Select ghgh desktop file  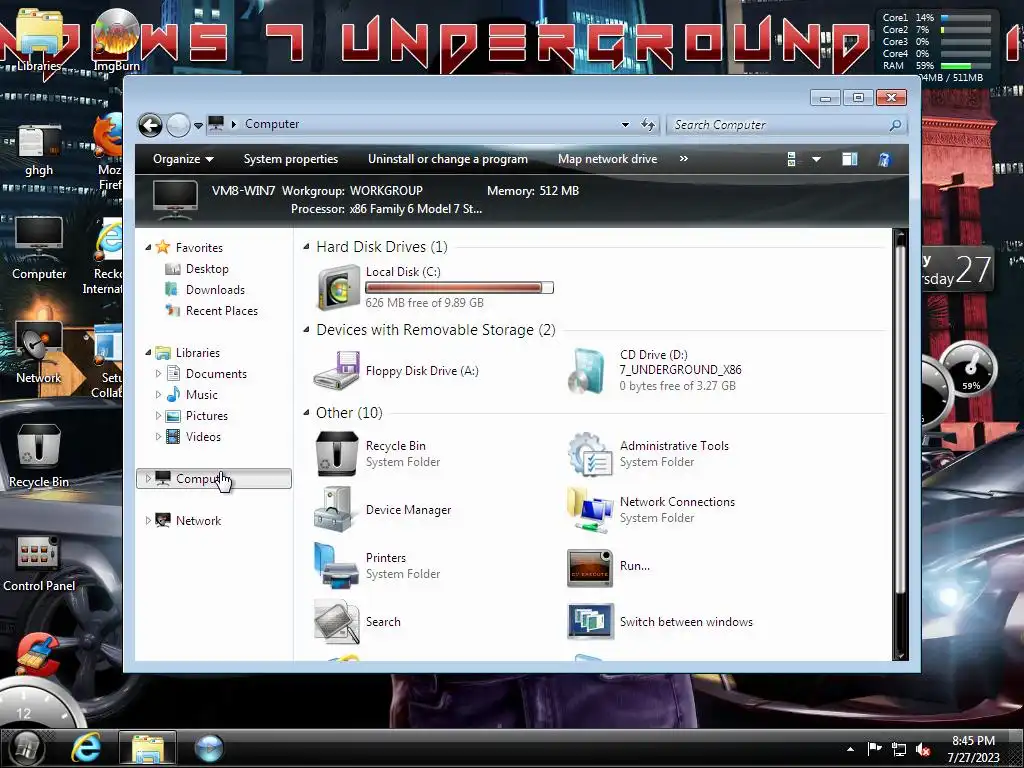tap(39, 151)
